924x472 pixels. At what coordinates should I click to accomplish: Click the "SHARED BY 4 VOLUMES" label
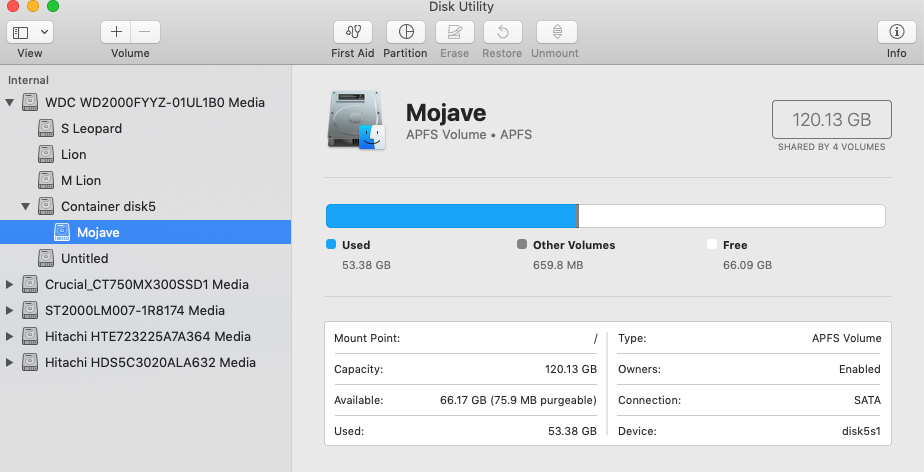coord(831,147)
